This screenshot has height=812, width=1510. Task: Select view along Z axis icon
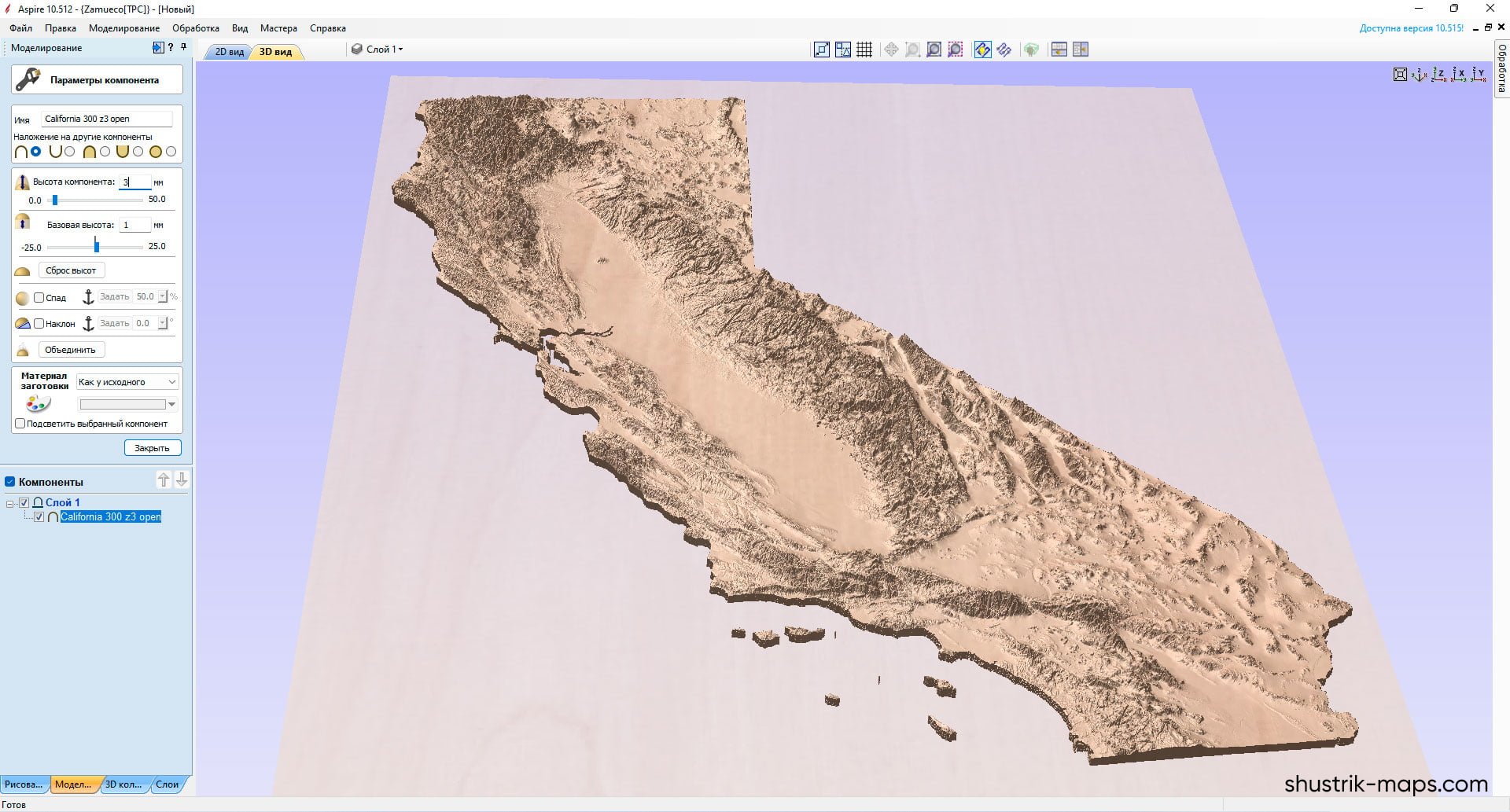click(1438, 75)
